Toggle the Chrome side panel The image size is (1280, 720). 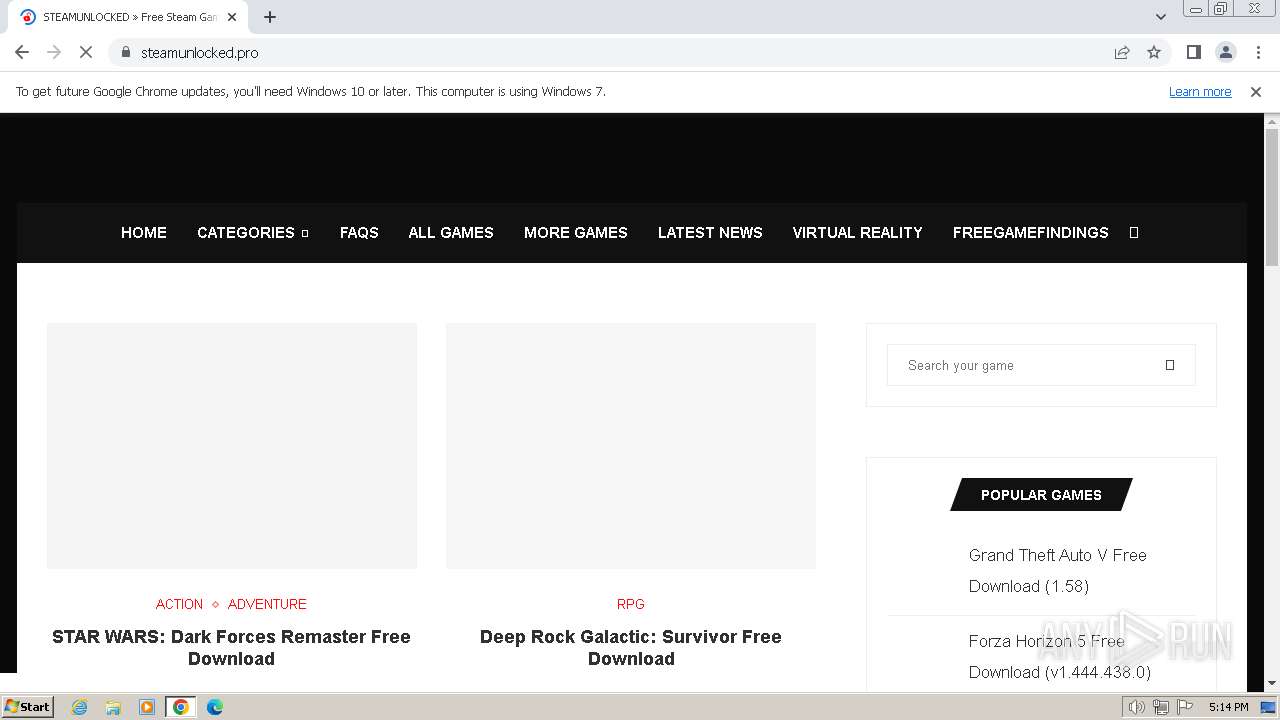click(1193, 52)
